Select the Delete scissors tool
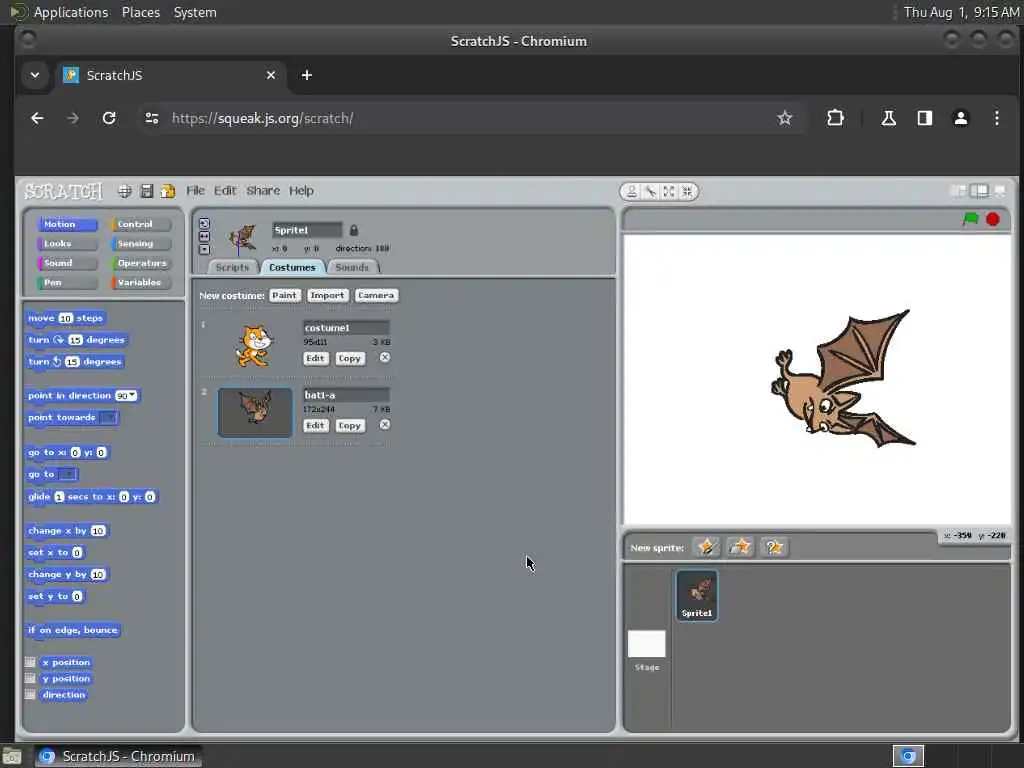Image resolution: width=1024 pixels, height=768 pixels. click(650, 191)
